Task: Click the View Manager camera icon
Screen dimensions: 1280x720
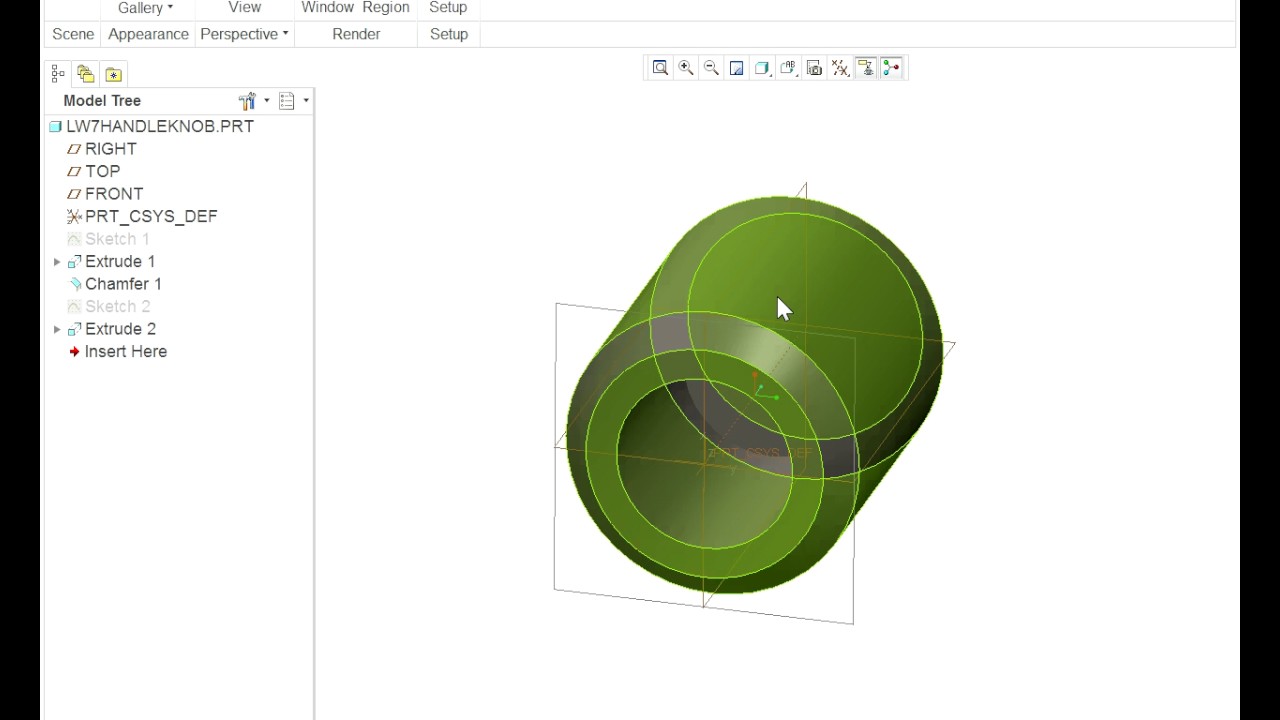Action: click(814, 68)
